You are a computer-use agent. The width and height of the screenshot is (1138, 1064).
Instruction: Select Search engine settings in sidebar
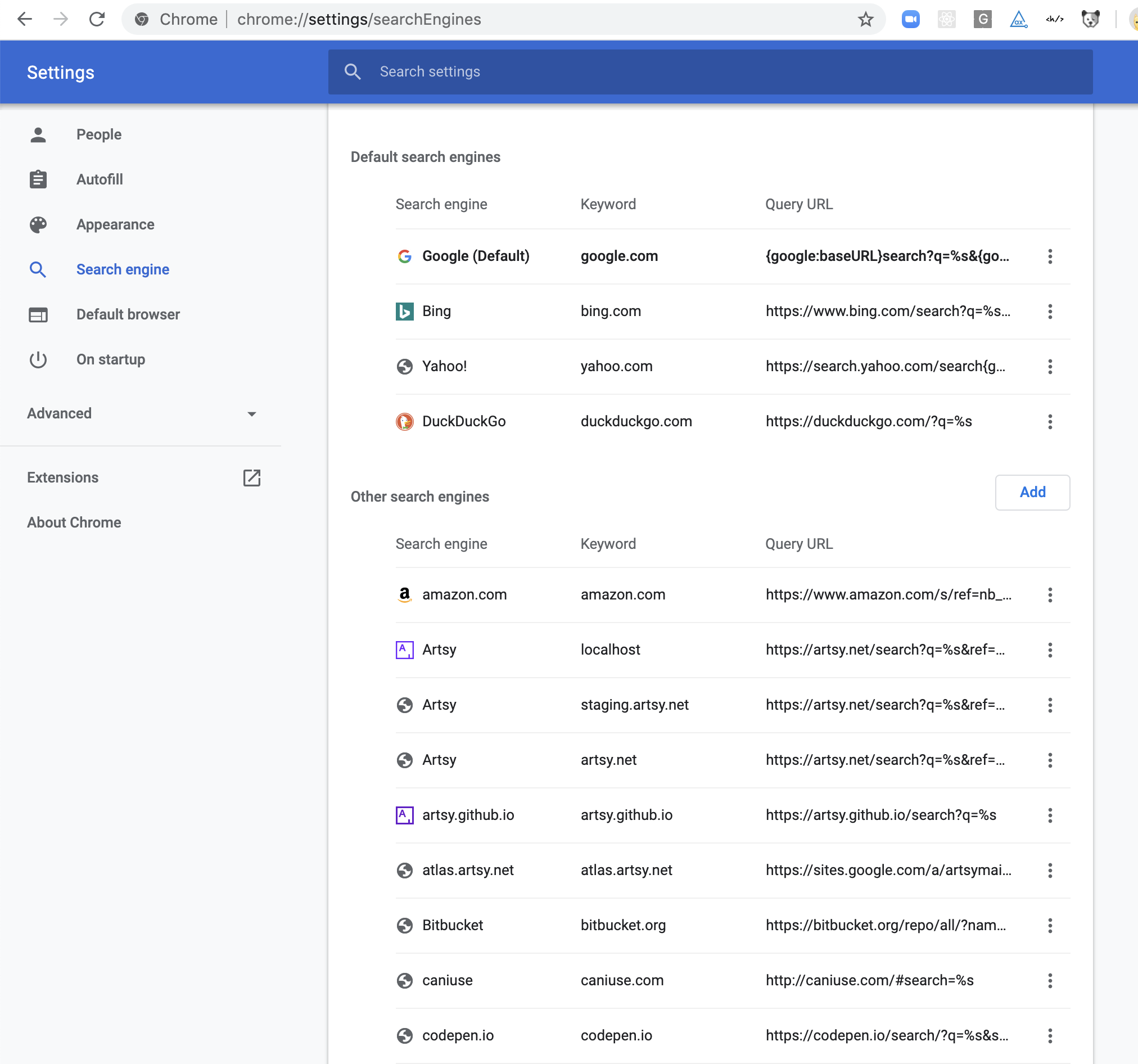122,269
